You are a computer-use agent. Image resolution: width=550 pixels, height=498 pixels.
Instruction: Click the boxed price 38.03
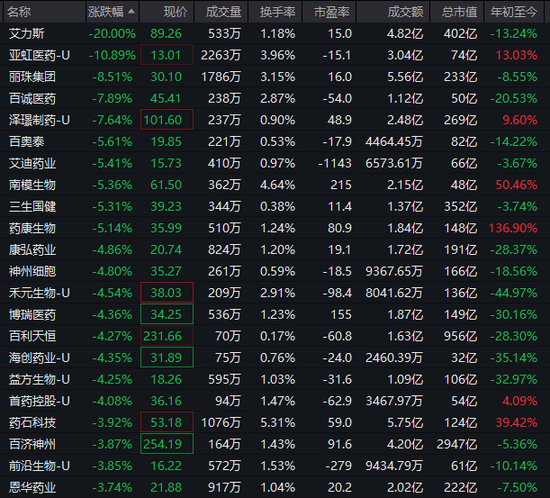[167, 293]
